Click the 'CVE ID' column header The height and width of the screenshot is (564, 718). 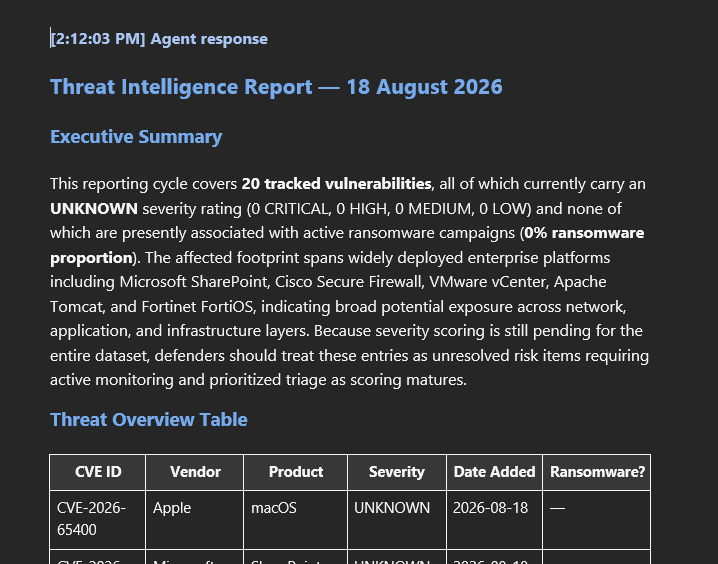(98, 472)
